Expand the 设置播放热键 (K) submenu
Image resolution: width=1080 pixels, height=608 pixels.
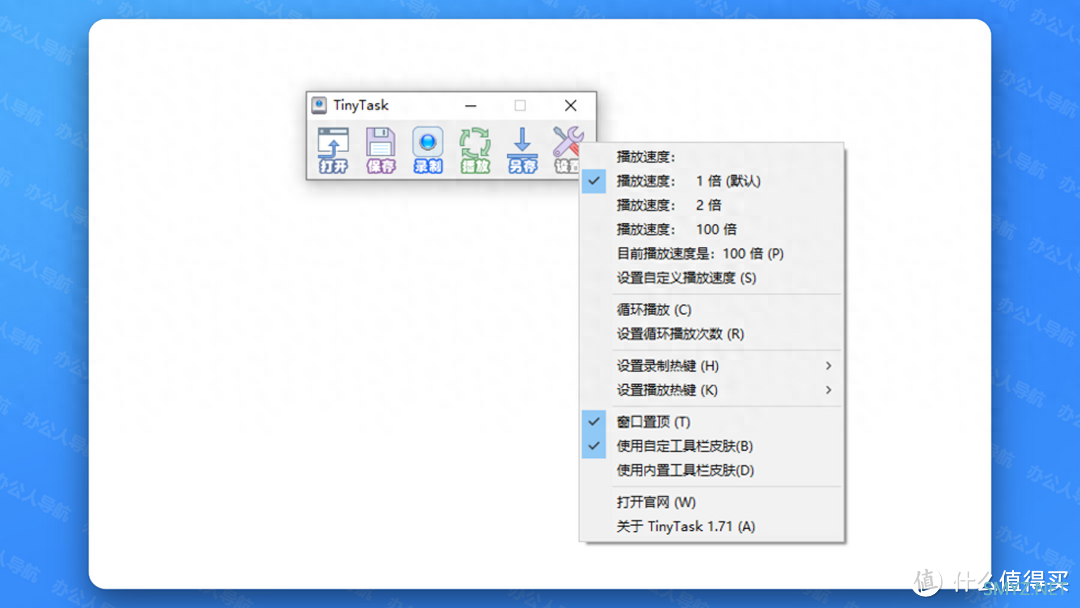[712, 390]
